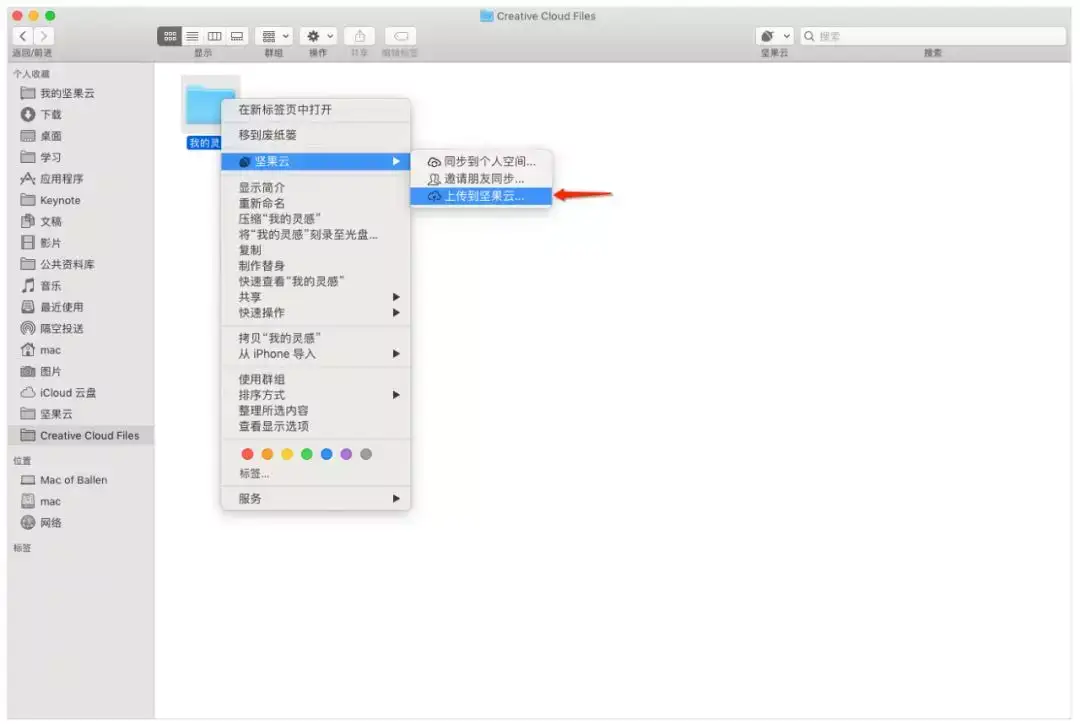This screenshot has height=724, width=1080.
Task: Go forward using the right arrow button
Action: point(44,36)
